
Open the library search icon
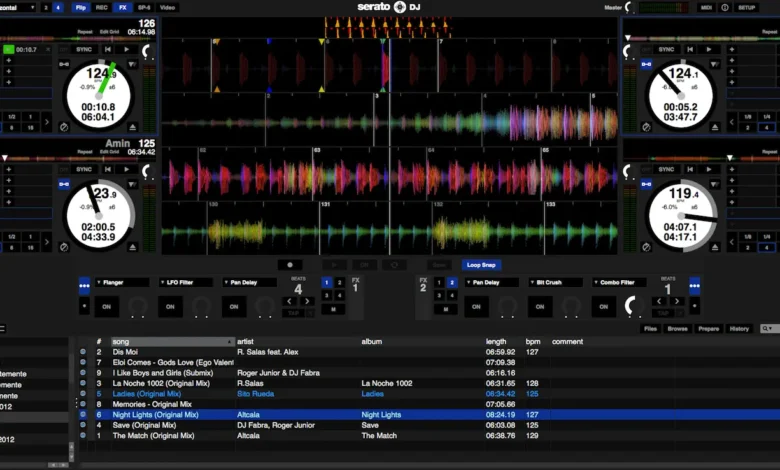point(767,329)
